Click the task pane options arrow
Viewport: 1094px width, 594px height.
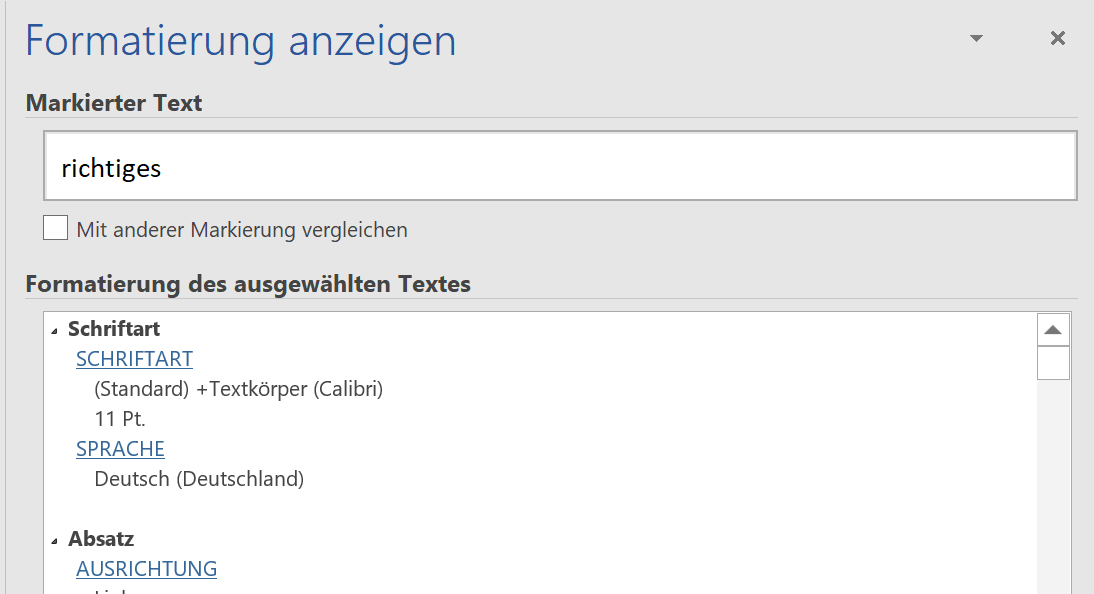(975, 36)
